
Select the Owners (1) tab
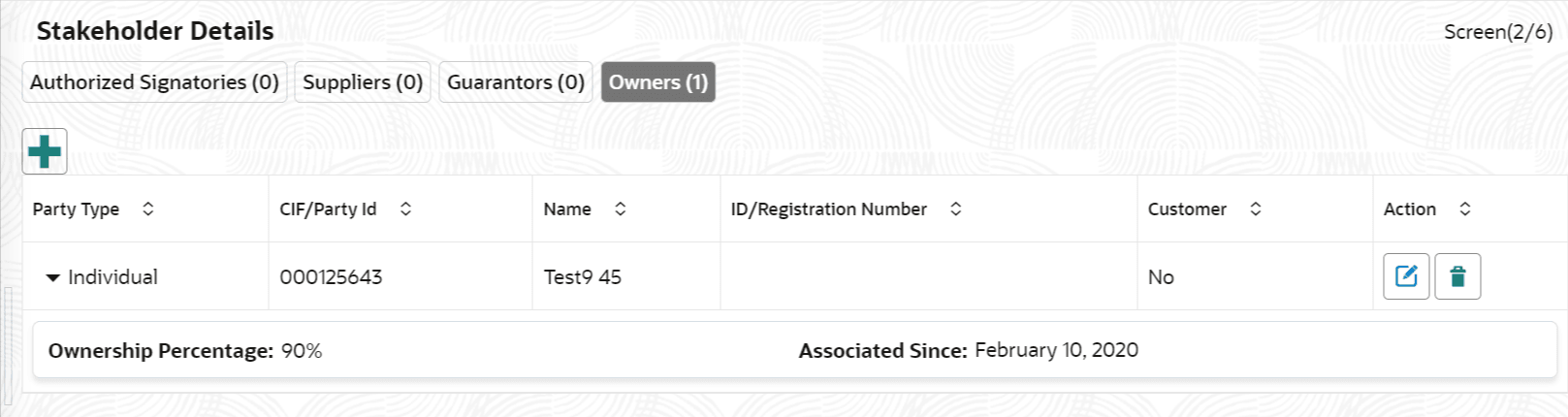click(x=657, y=82)
